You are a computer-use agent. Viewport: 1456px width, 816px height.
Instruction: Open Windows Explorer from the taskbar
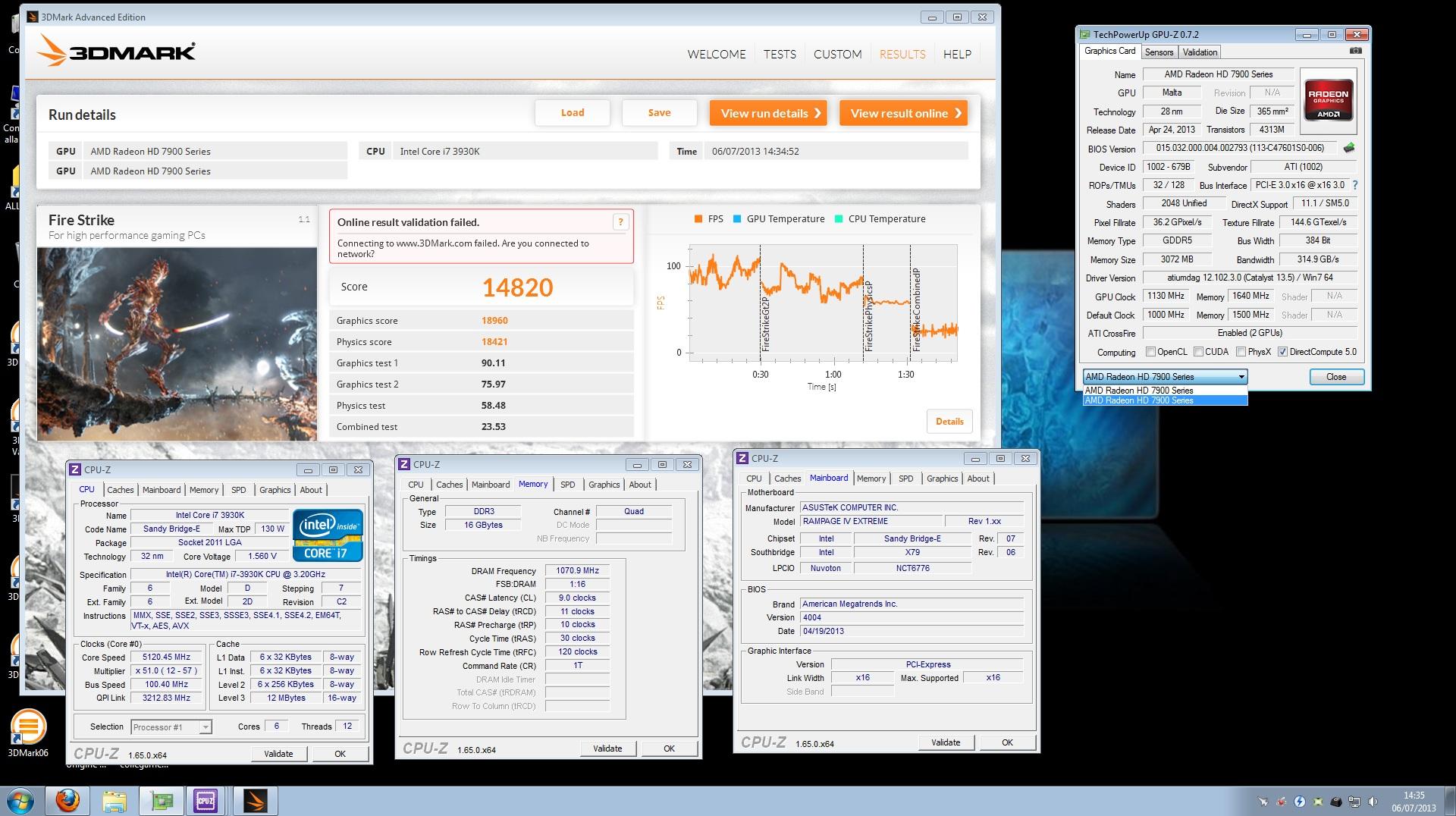[x=114, y=801]
